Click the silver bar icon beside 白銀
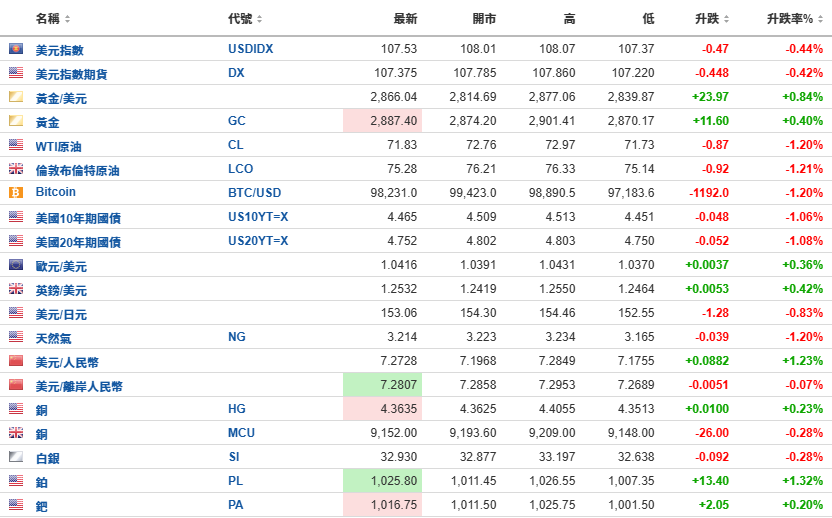The width and height of the screenshot is (832, 518). (x=16, y=456)
